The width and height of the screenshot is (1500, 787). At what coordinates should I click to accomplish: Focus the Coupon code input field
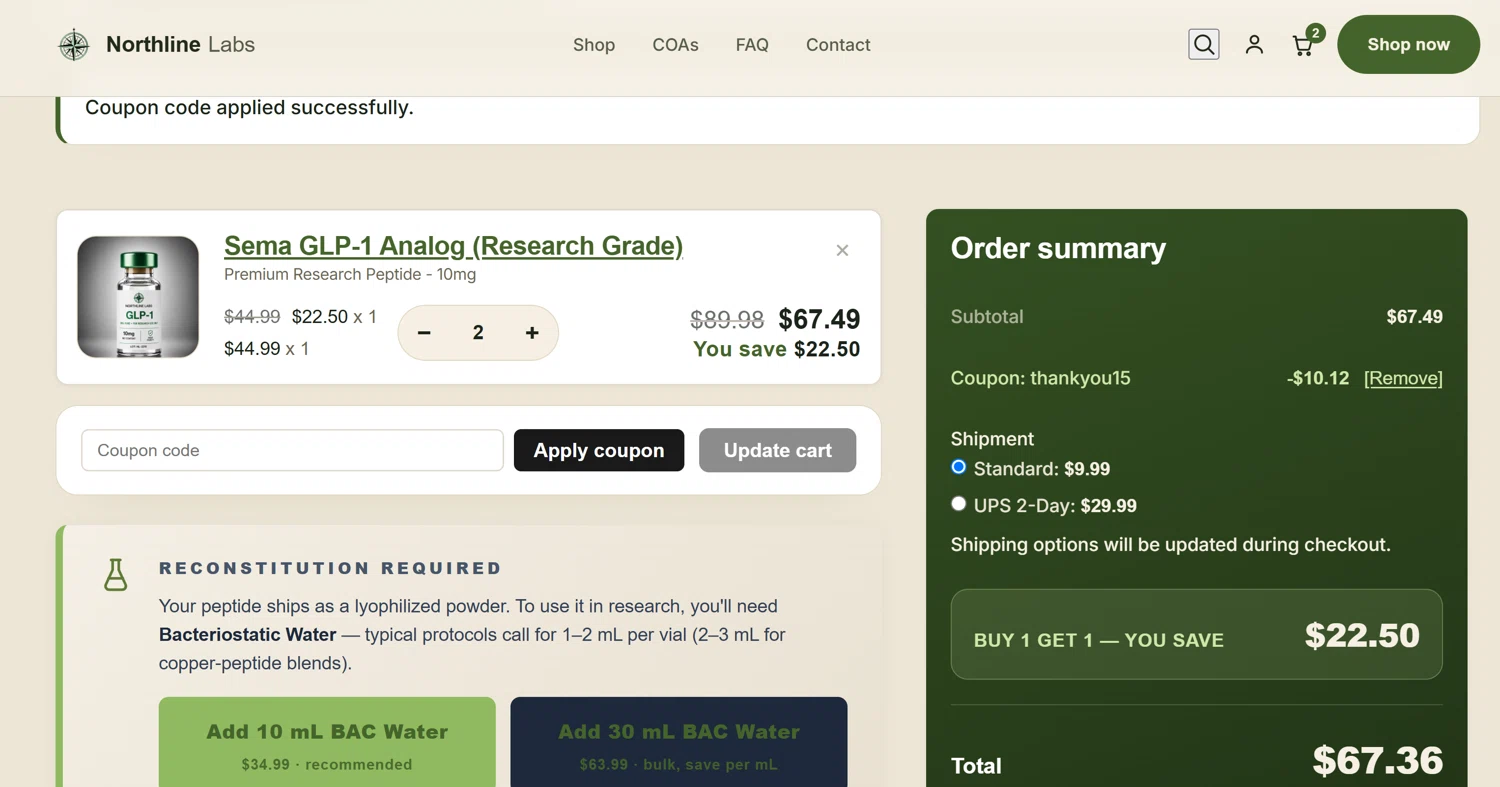pos(292,450)
